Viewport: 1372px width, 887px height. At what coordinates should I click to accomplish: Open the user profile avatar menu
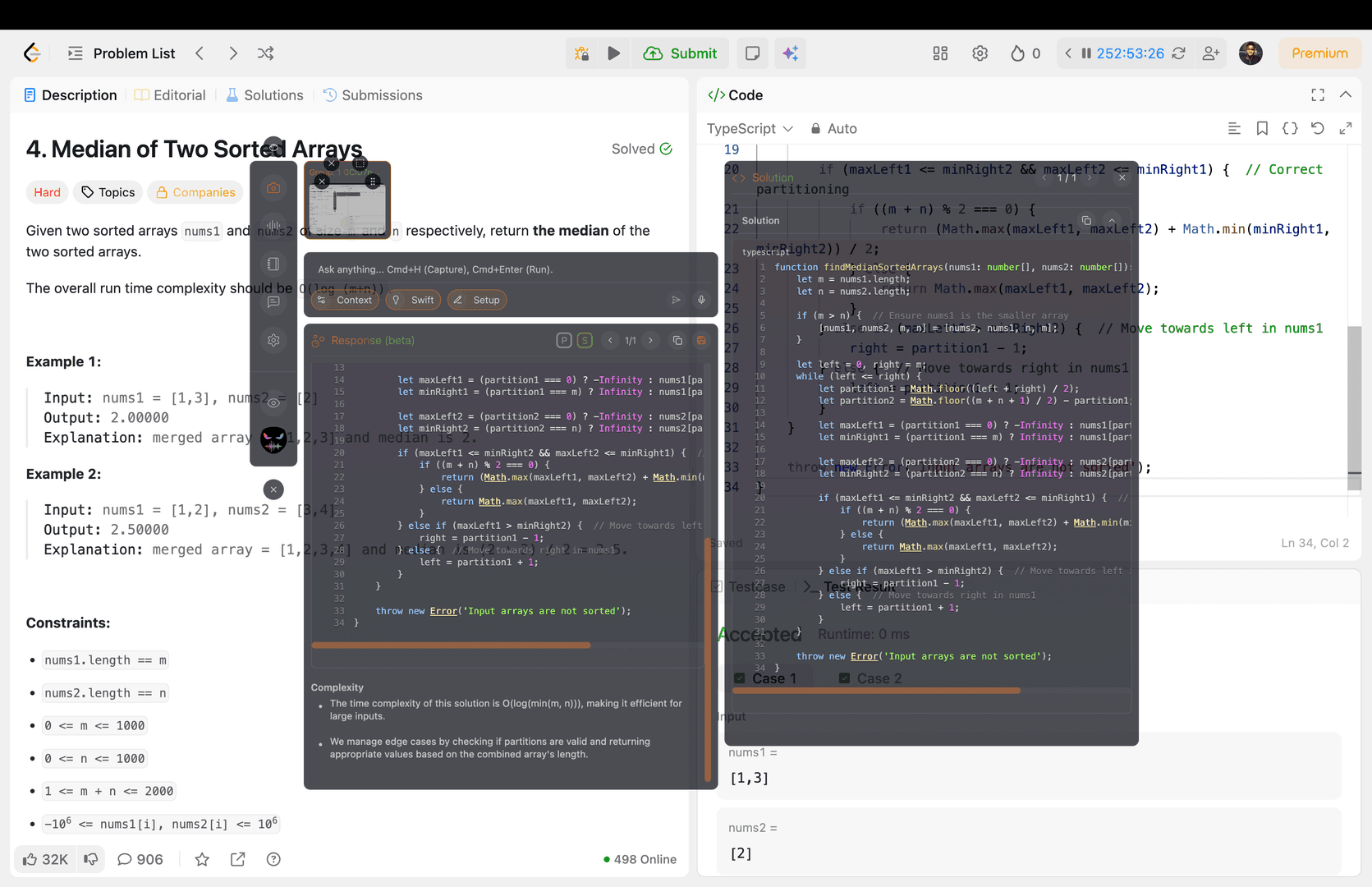(1250, 53)
